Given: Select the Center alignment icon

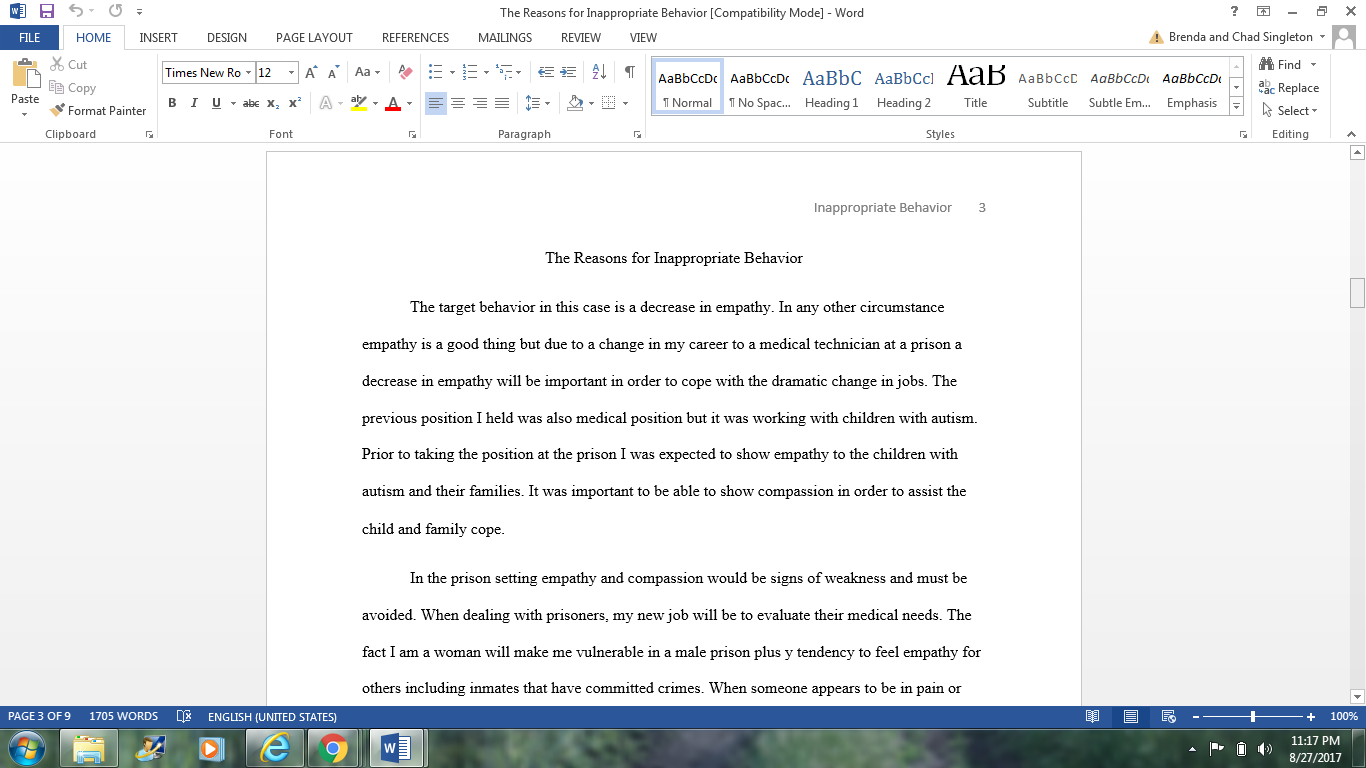Looking at the screenshot, I should (x=458, y=103).
